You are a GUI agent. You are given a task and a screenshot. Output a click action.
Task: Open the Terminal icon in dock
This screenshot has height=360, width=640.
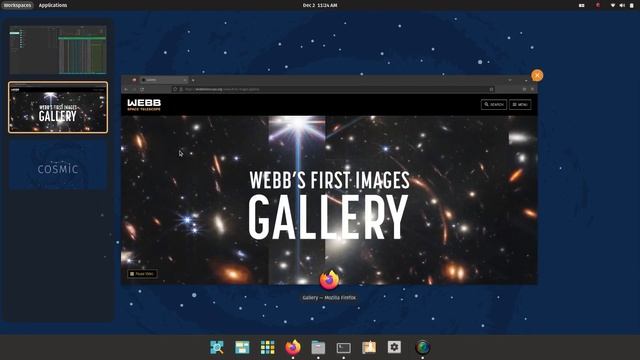(x=343, y=347)
